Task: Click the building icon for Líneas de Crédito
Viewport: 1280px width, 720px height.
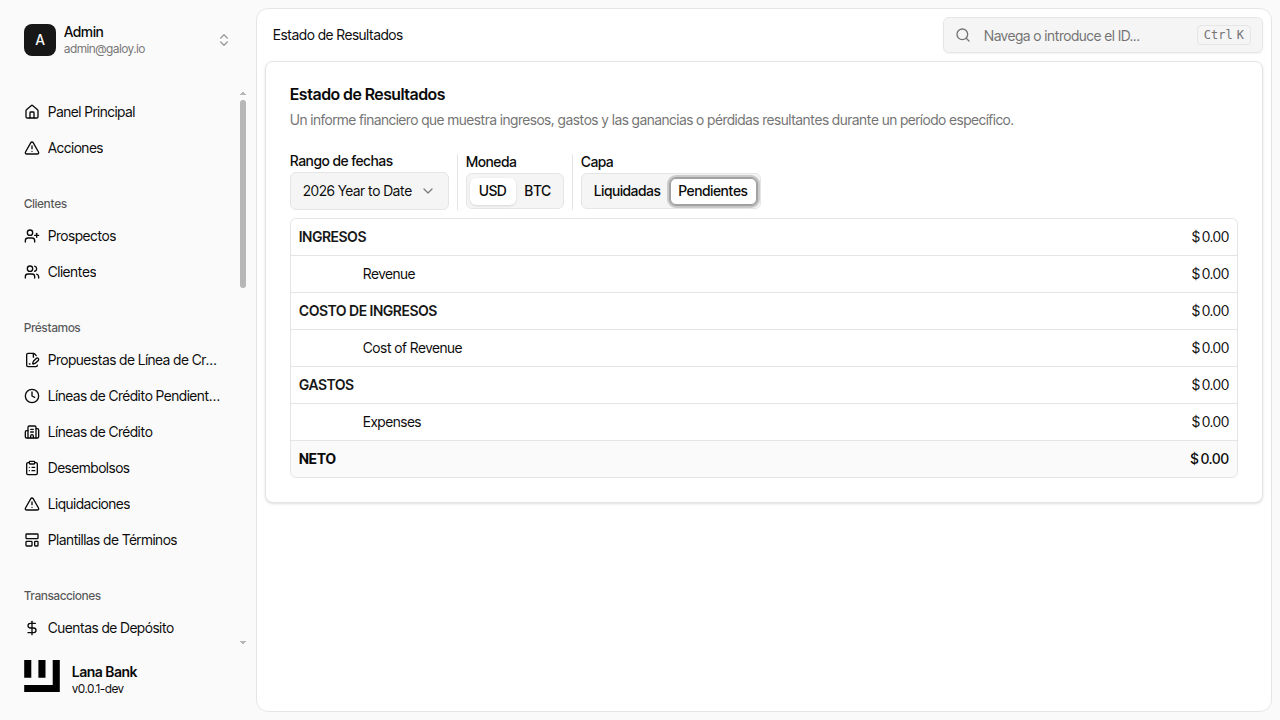Action: (x=32, y=432)
